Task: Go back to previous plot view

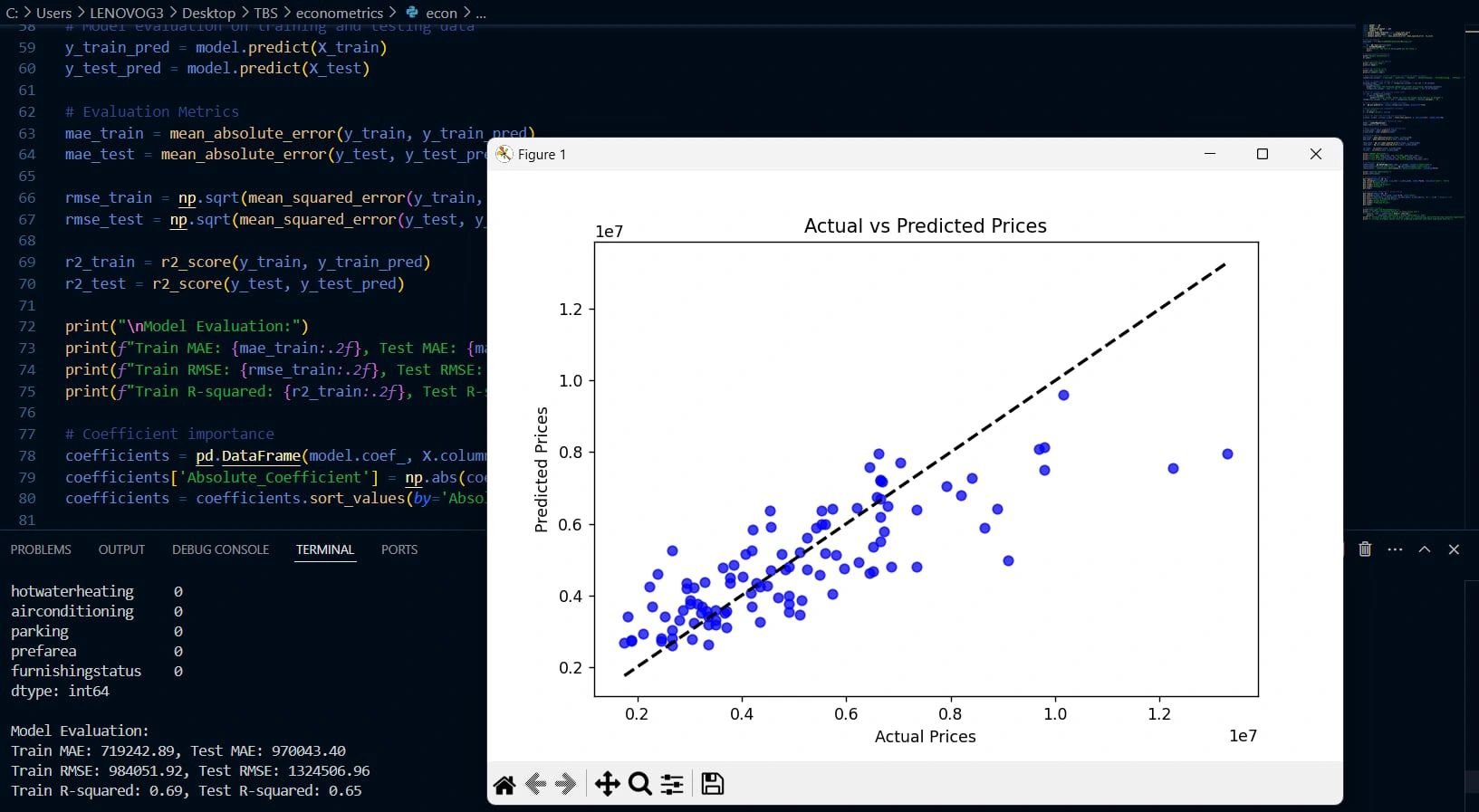Action: (535, 784)
